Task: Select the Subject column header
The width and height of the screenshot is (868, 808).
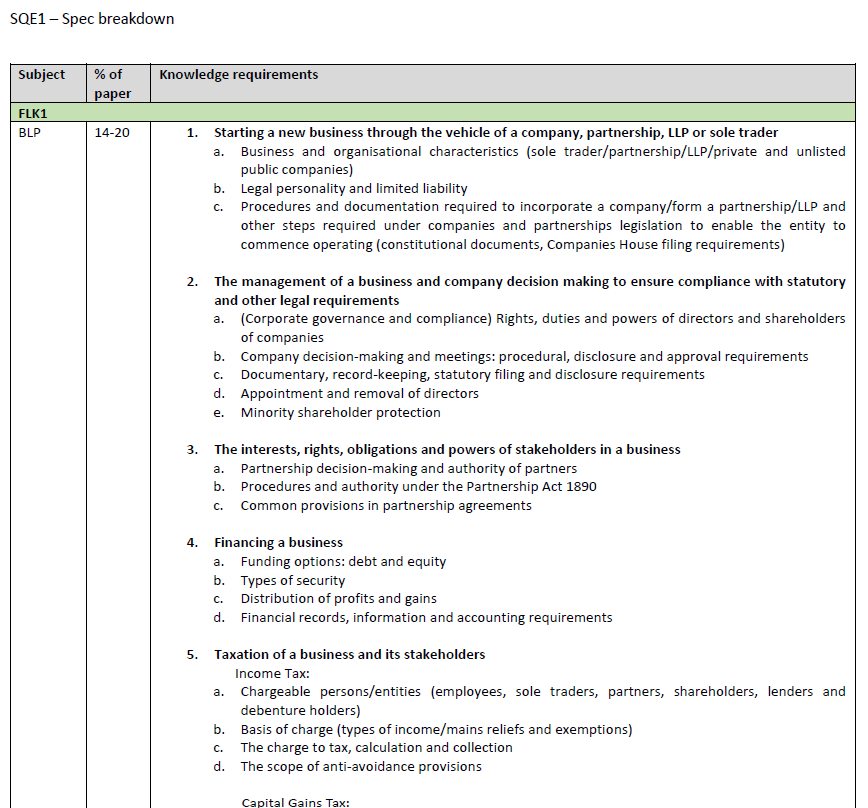Action: pyautogui.click(x=48, y=84)
